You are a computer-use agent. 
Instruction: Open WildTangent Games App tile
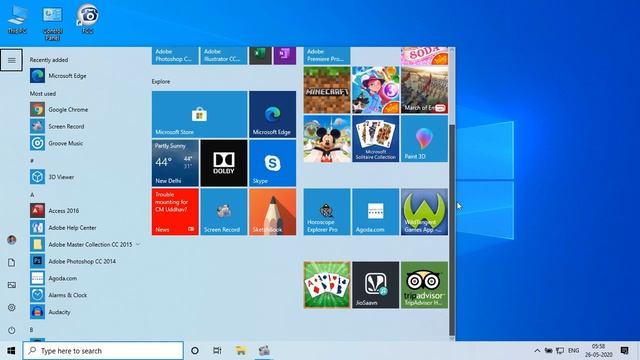click(424, 212)
